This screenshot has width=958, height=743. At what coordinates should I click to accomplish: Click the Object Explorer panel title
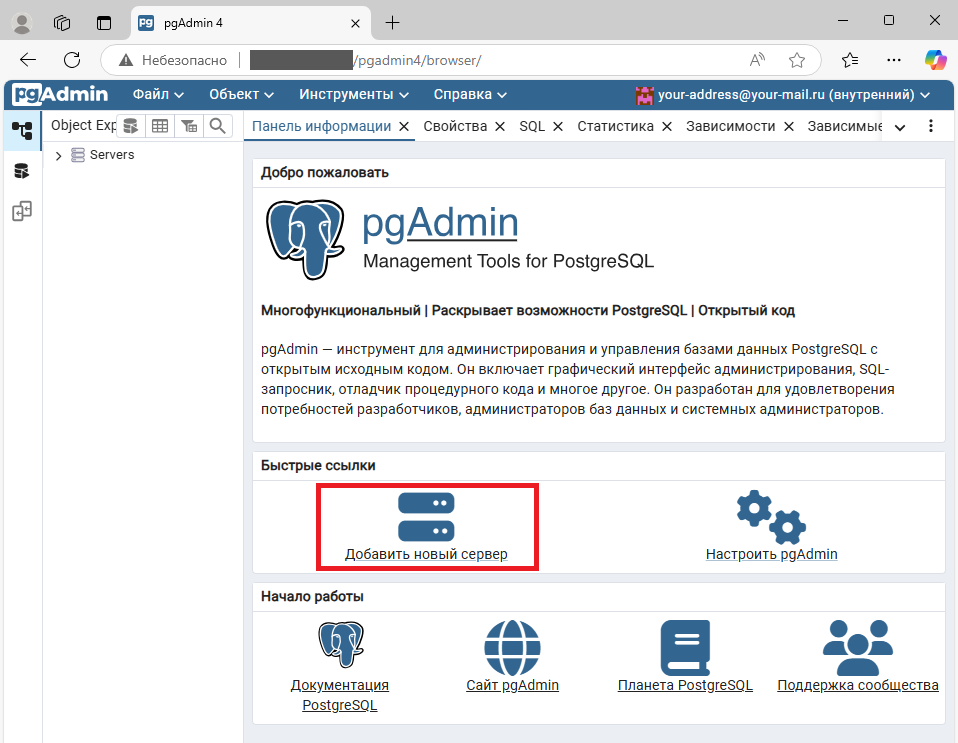(83, 125)
